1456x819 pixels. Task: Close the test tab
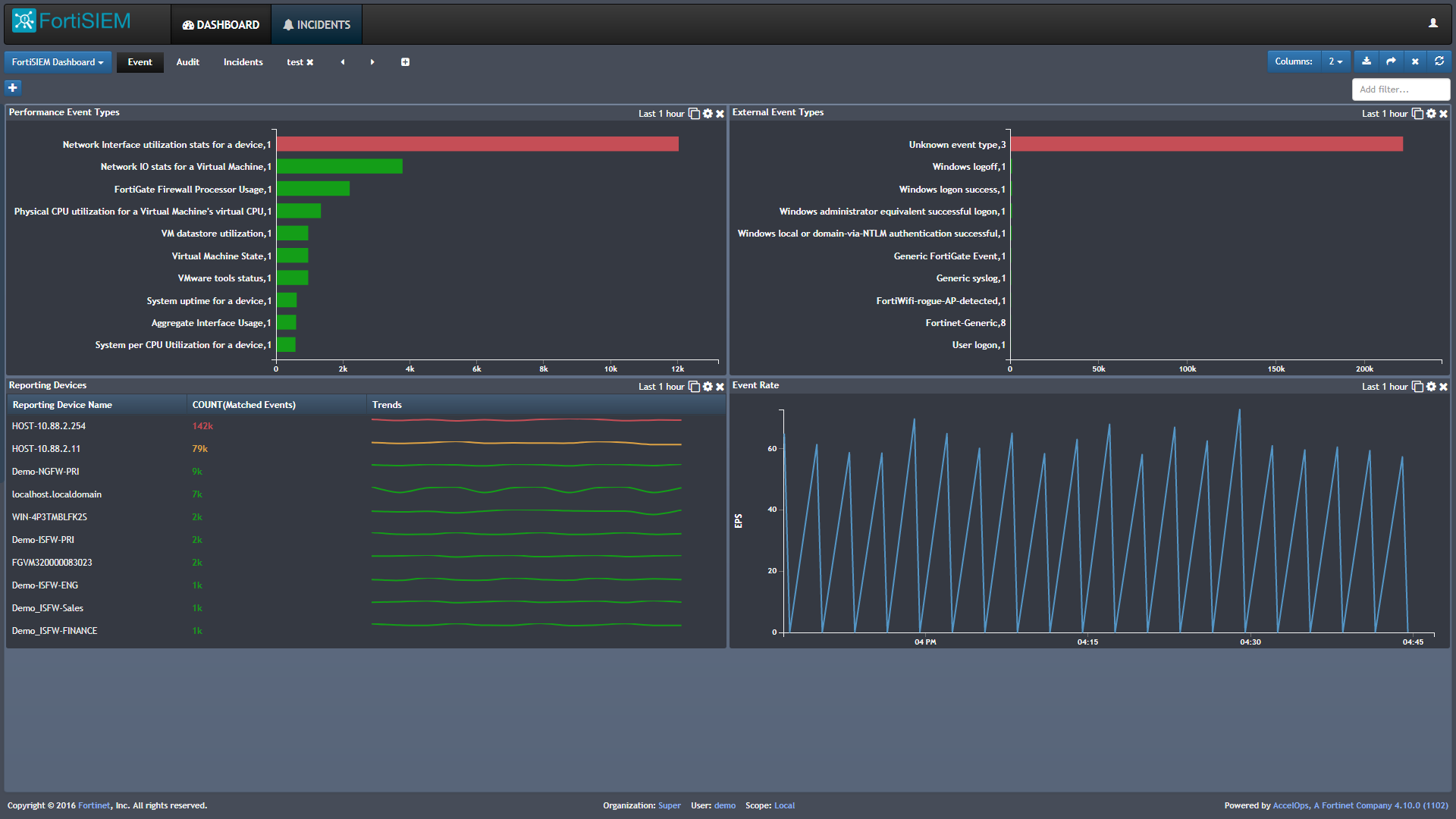click(x=310, y=62)
